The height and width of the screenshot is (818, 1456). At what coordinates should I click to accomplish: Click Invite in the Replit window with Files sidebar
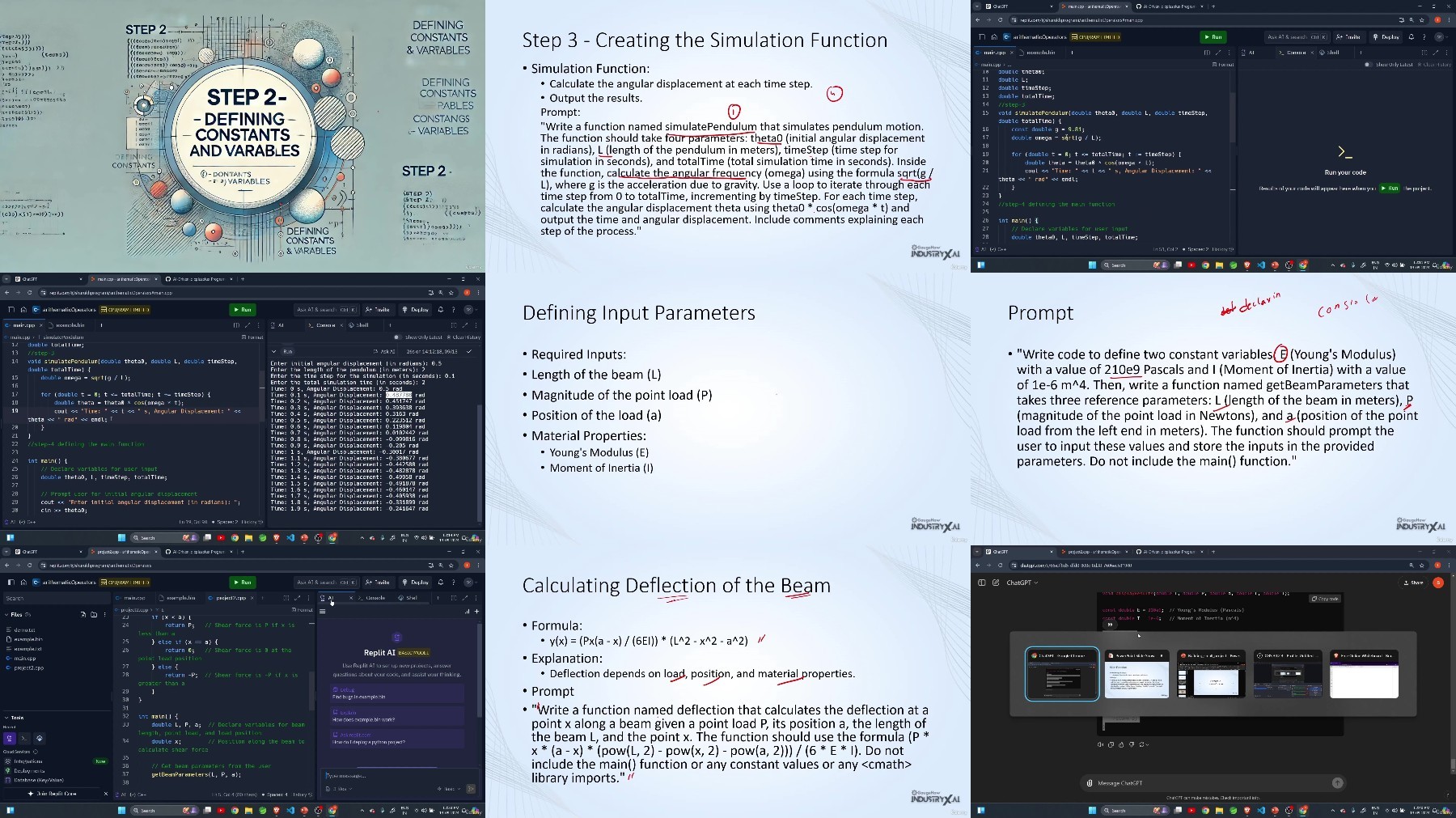coord(379,582)
